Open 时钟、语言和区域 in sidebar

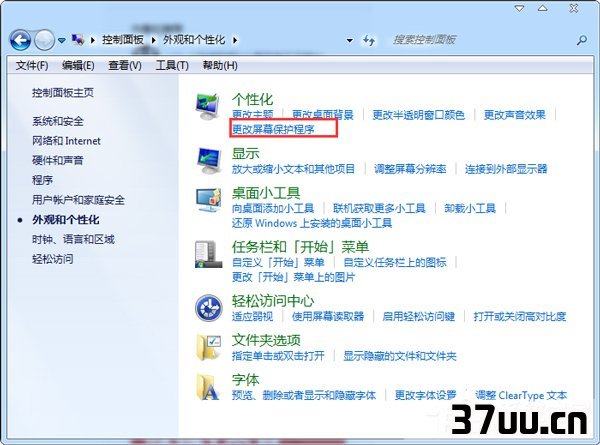(73, 240)
